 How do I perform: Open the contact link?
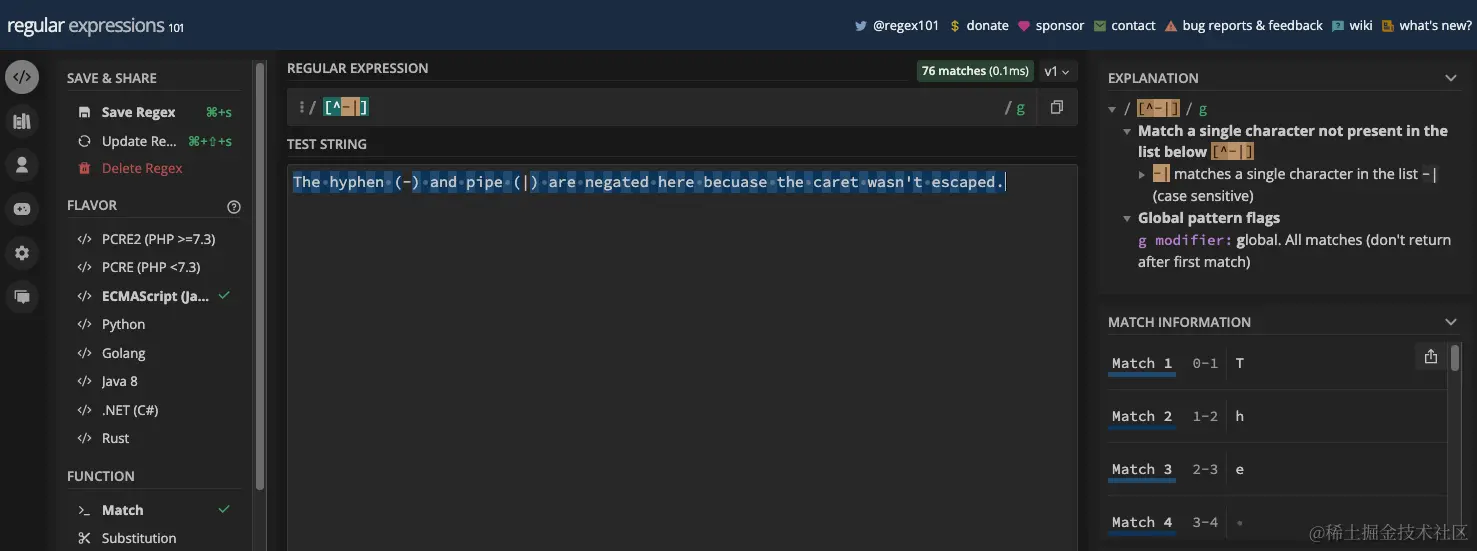(1133, 26)
